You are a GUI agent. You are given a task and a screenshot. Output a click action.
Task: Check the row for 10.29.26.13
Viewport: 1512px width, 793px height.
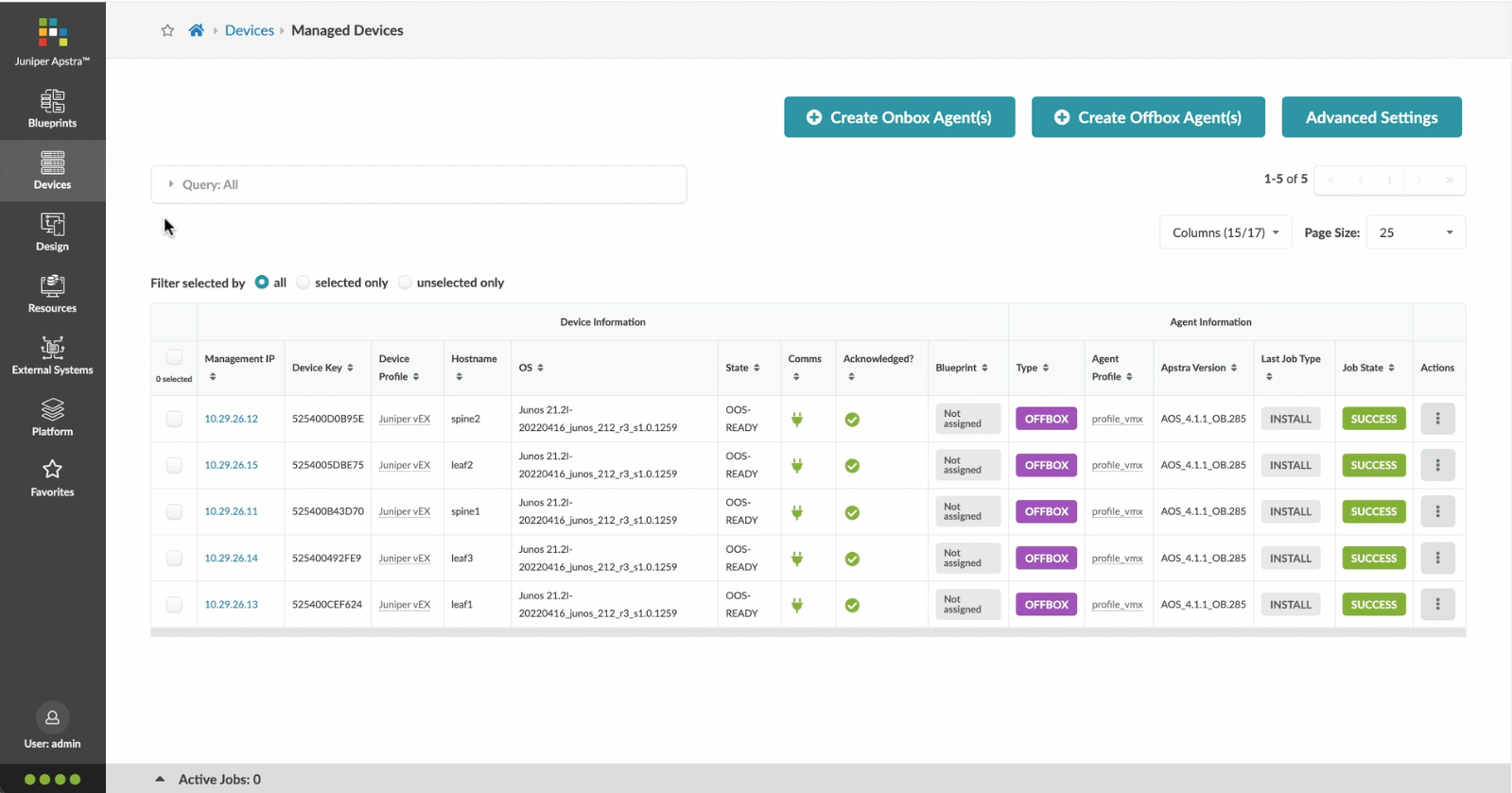click(174, 604)
